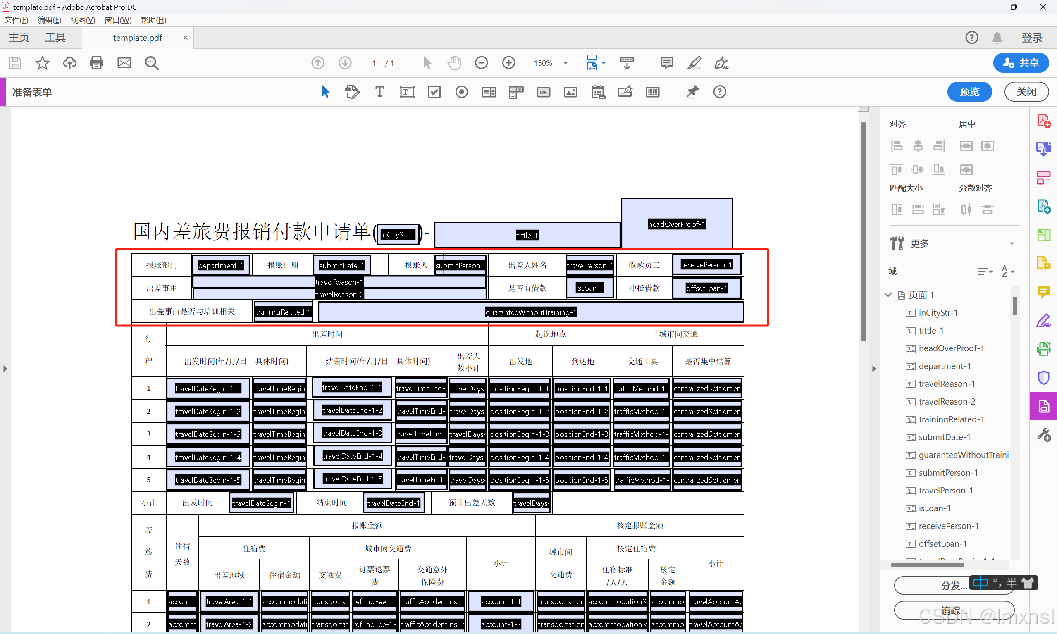This screenshot has width=1057, height=634.
Task: Open the sign document pen tool
Action: [721, 63]
